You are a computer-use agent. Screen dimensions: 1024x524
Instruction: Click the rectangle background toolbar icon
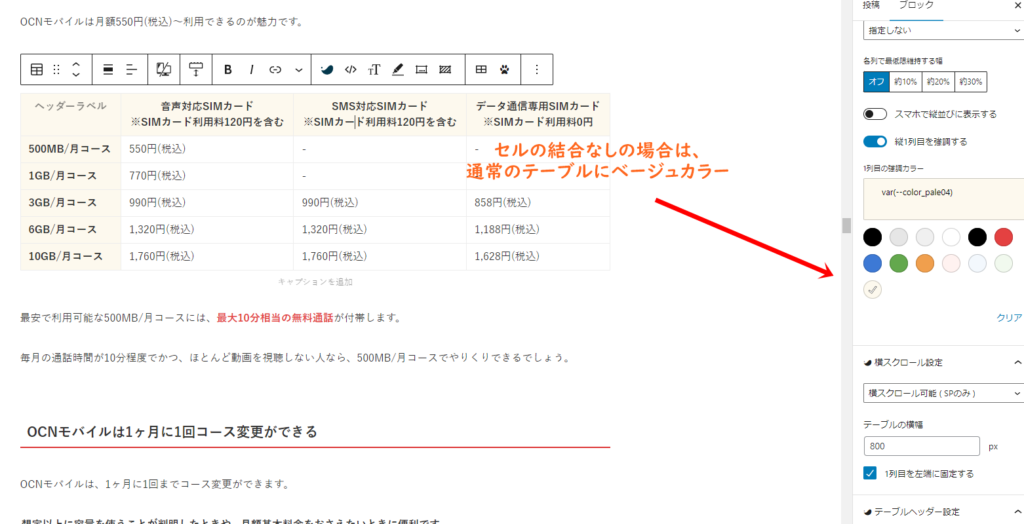tap(421, 69)
